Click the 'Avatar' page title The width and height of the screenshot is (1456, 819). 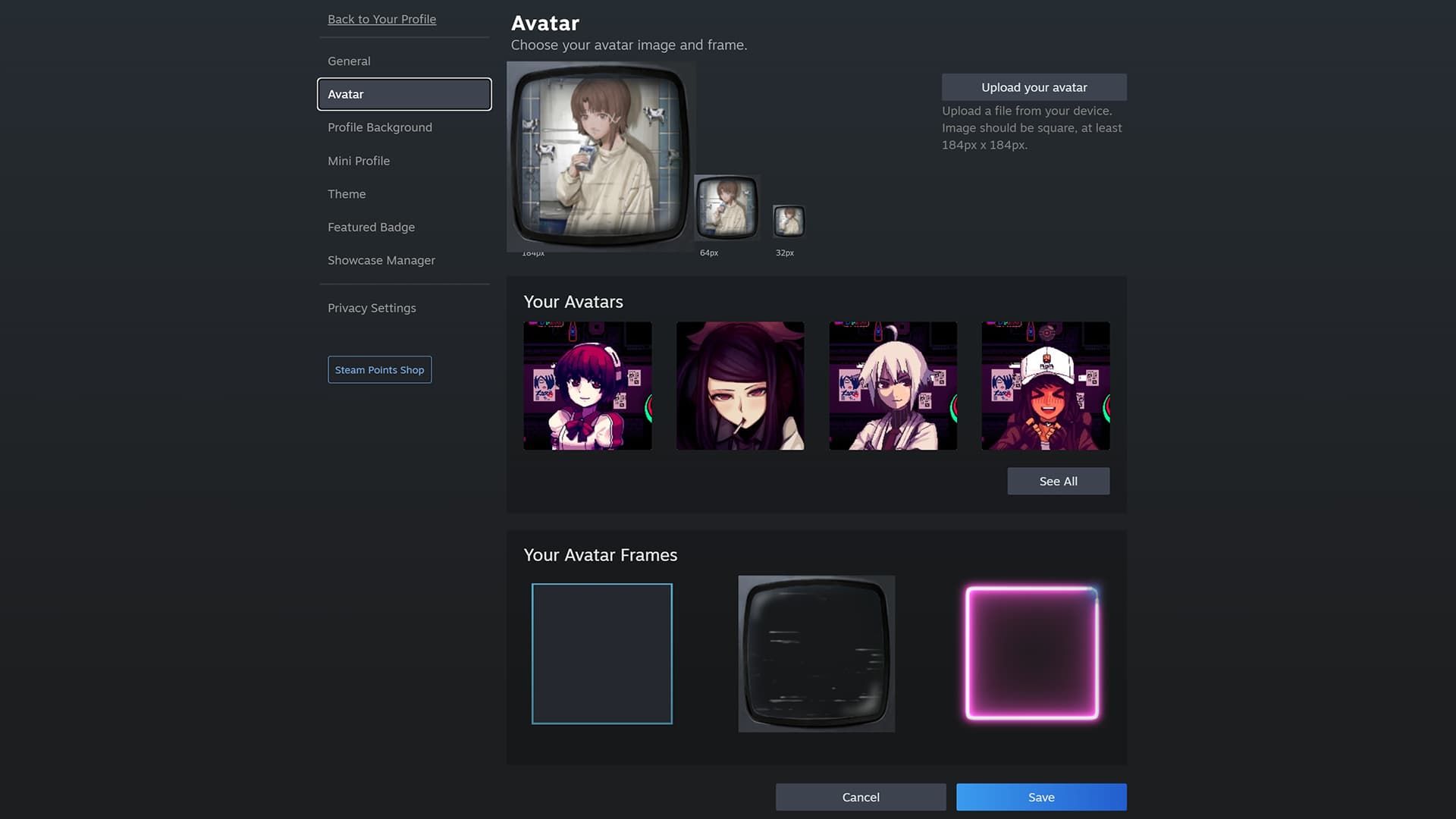click(545, 23)
